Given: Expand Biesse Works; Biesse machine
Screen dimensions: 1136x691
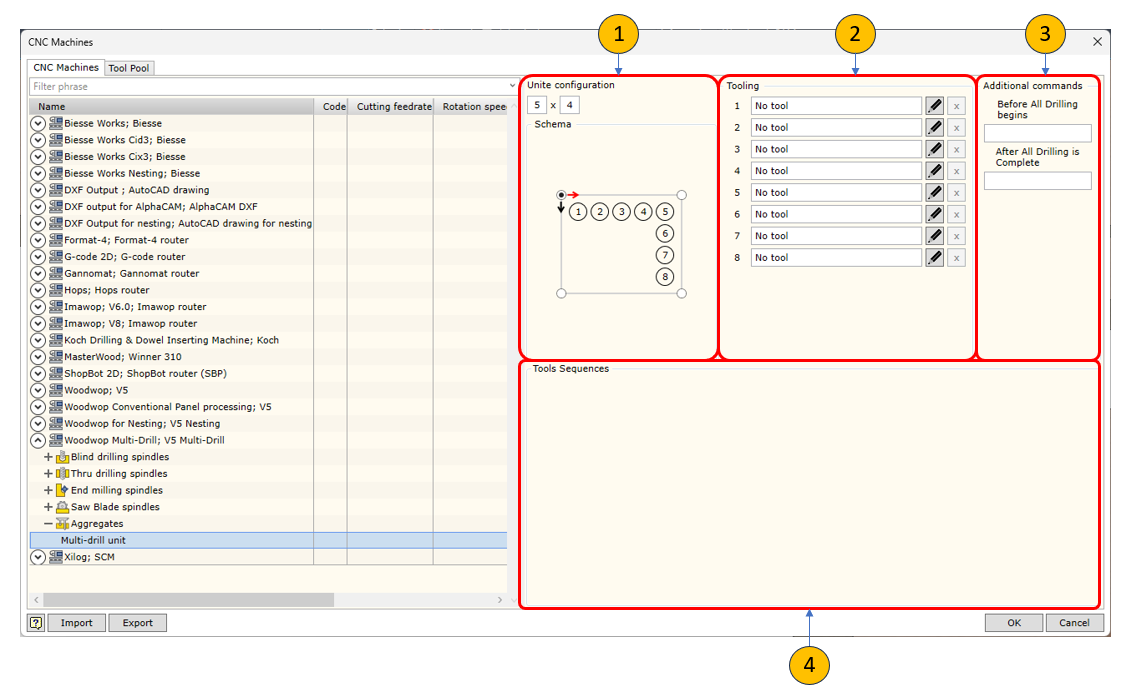Looking at the screenshot, I should (x=38, y=124).
